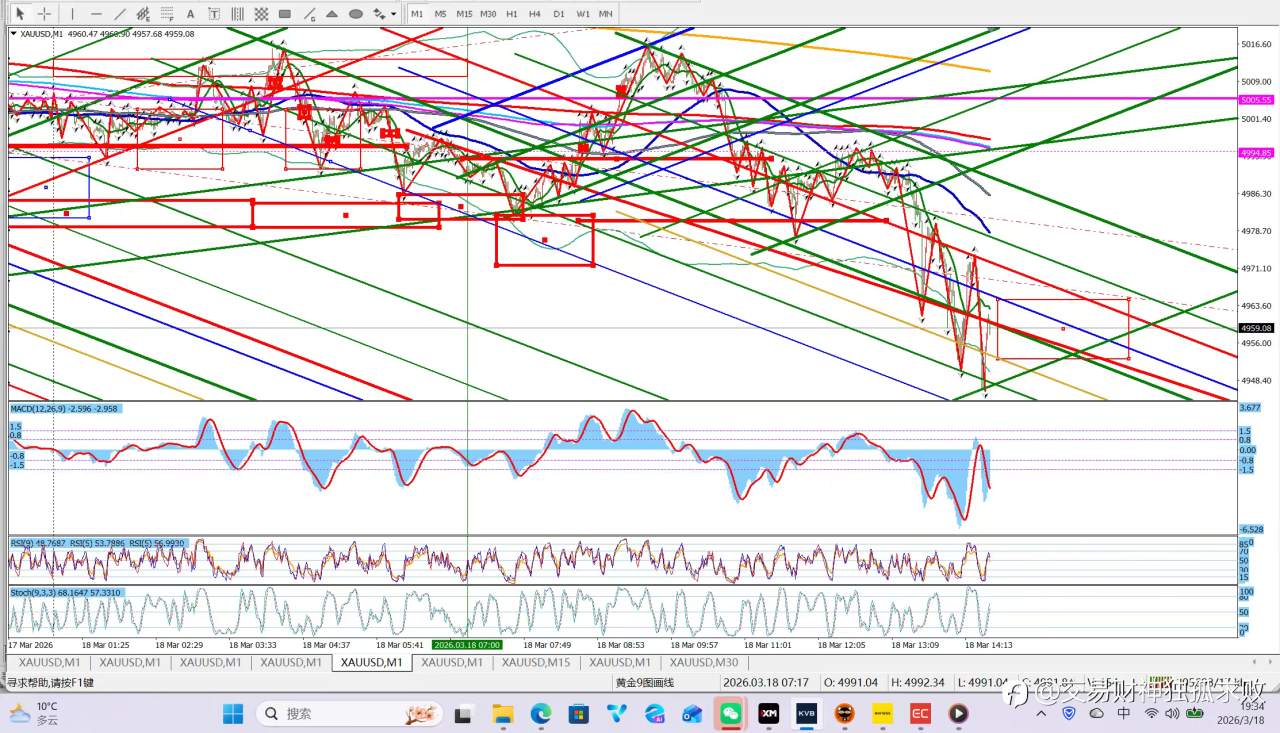Switch timeframe to W1

coord(582,14)
